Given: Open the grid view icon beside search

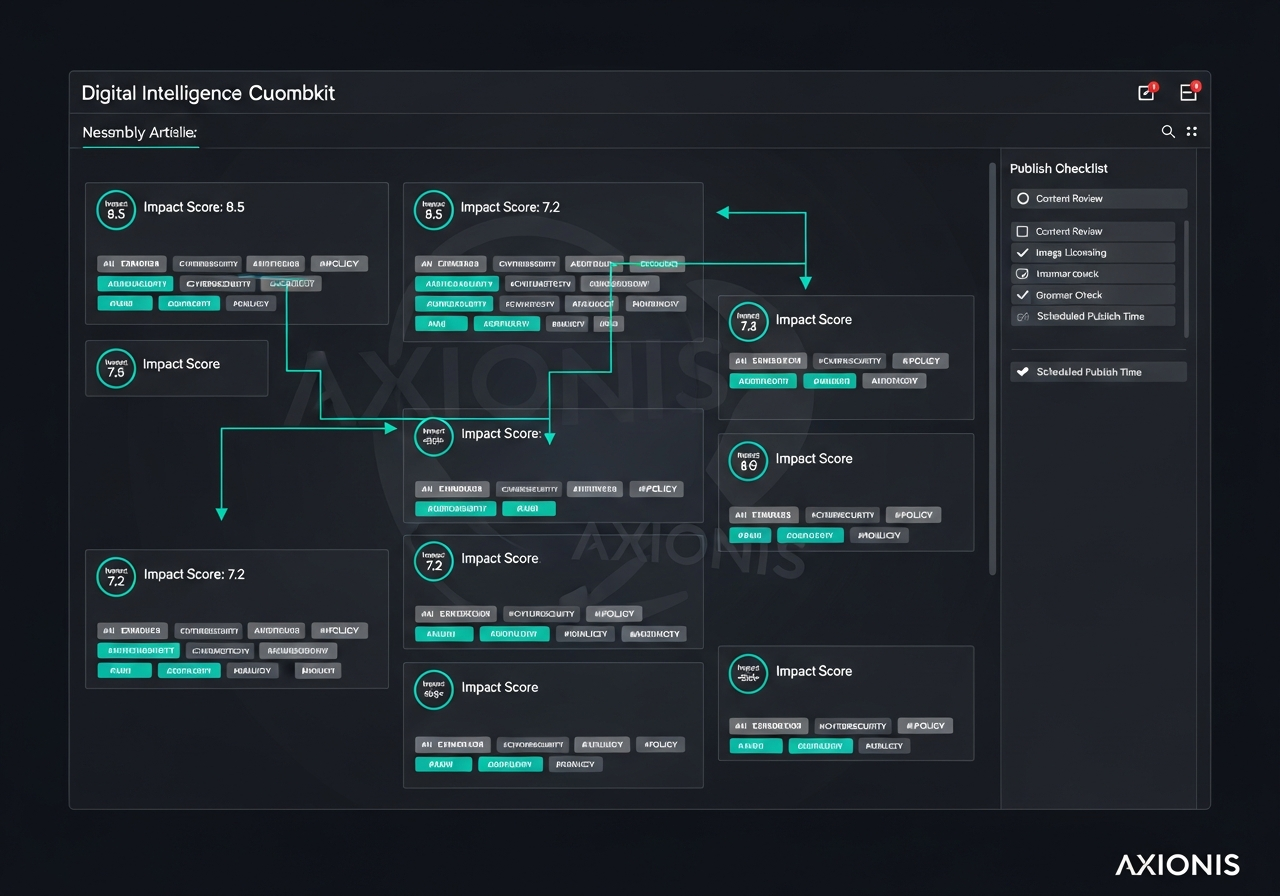Looking at the screenshot, I should [1191, 131].
